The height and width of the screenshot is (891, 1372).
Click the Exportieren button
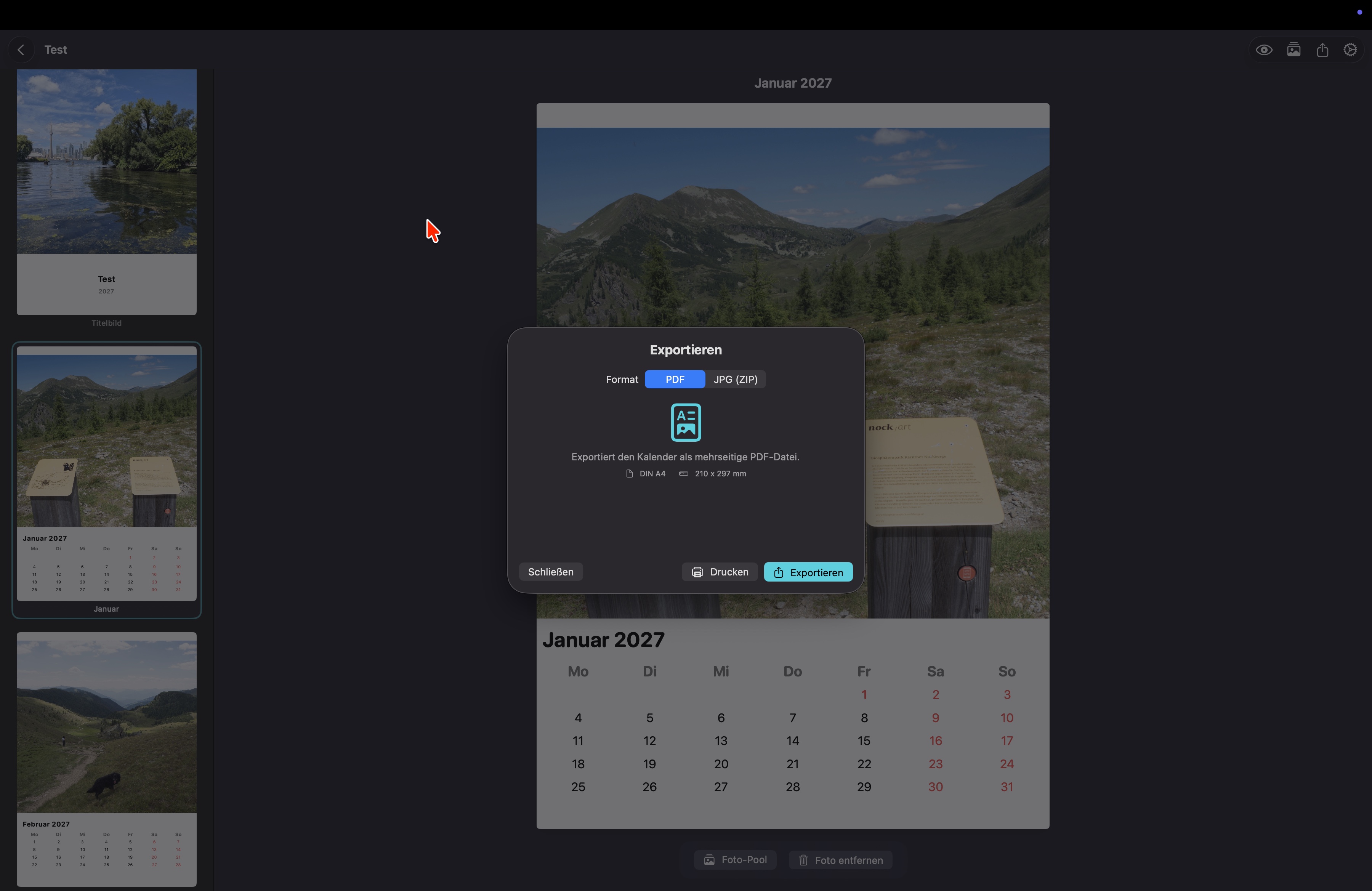coord(808,572)
